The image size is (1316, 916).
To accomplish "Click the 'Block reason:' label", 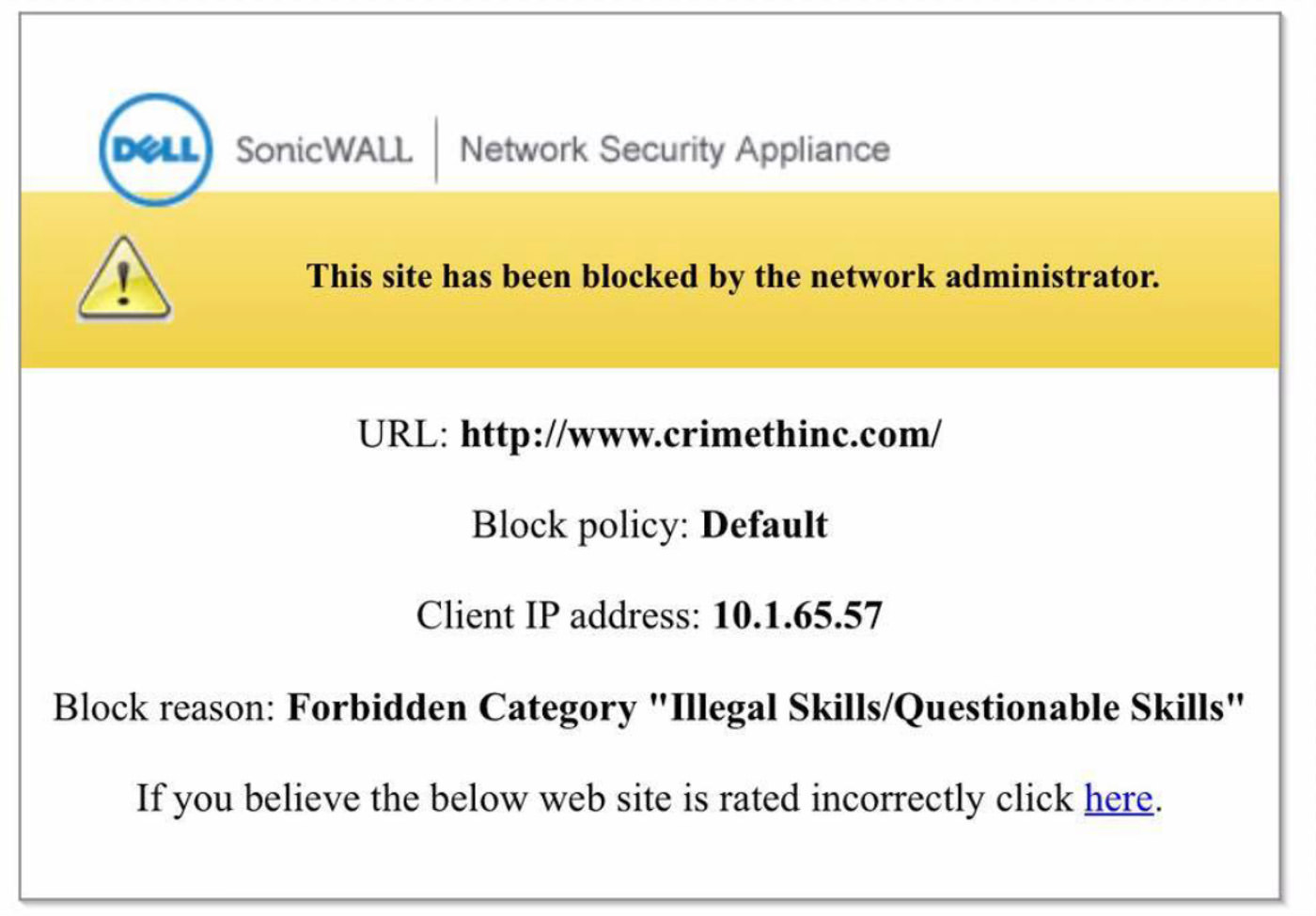I will pos(164,707).
